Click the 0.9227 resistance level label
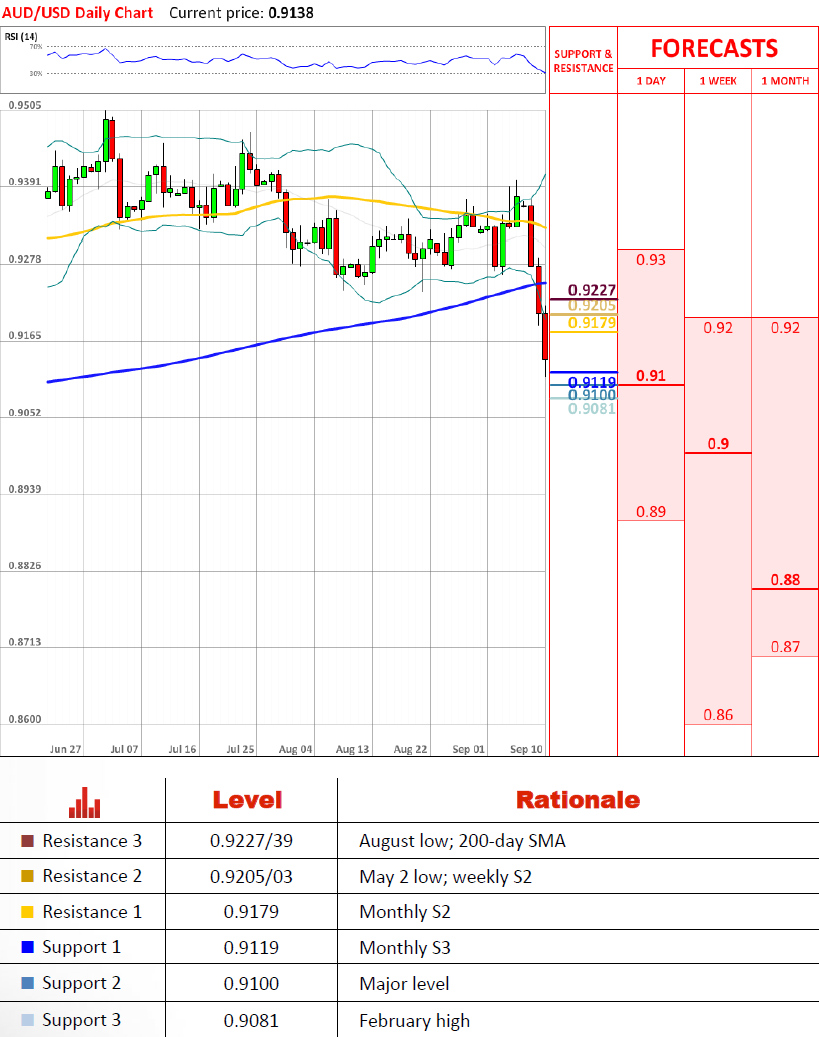The height and width of the screenshot is (1037, 819). pos(592,290)
